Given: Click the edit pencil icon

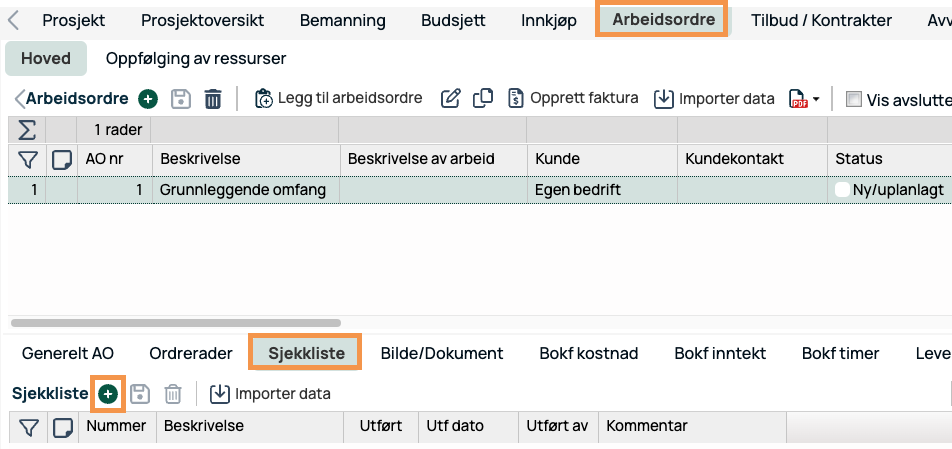Looking at the screenshot, I should click(451, 98).
